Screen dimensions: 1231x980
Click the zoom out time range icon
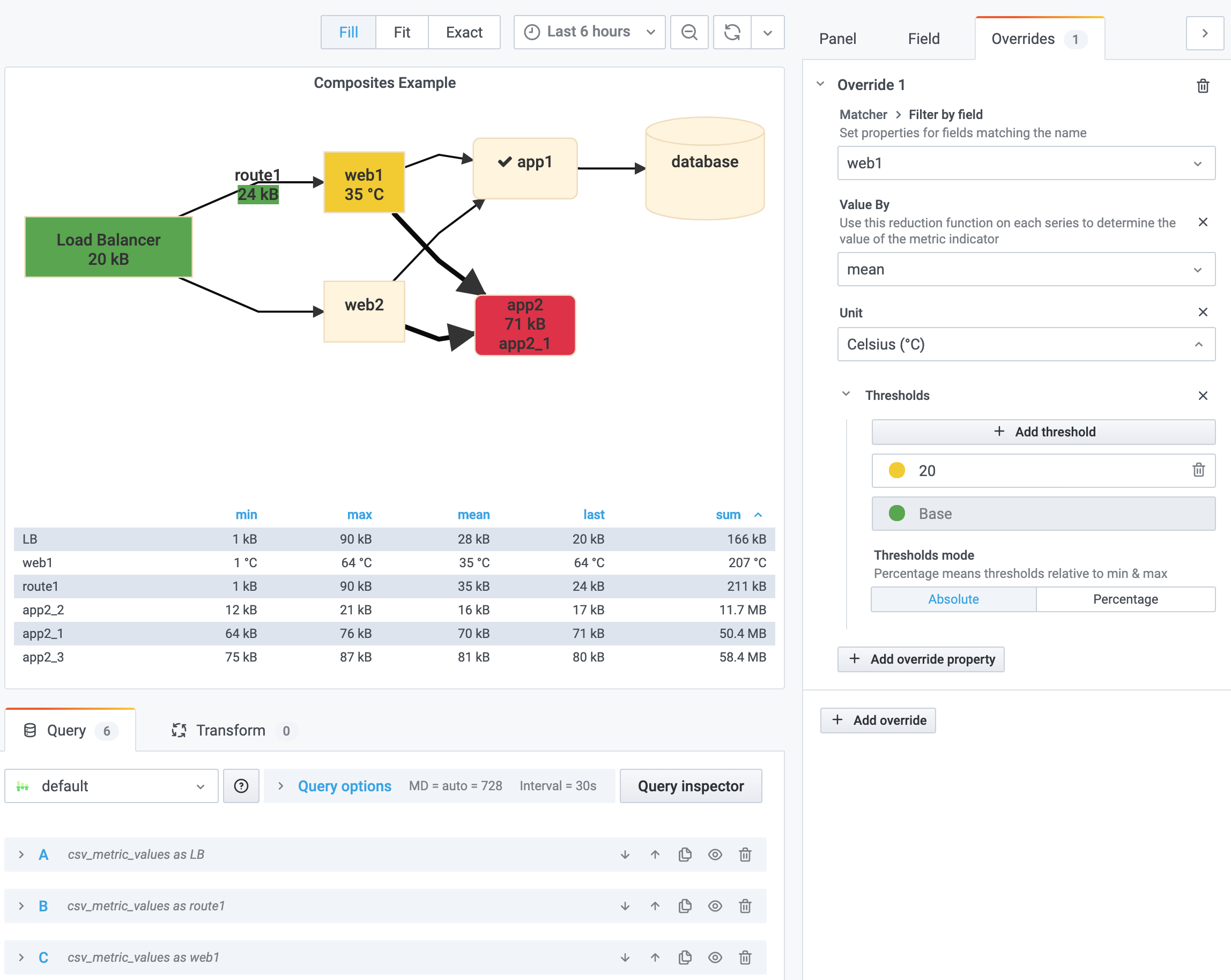click(x=689, y=33)
